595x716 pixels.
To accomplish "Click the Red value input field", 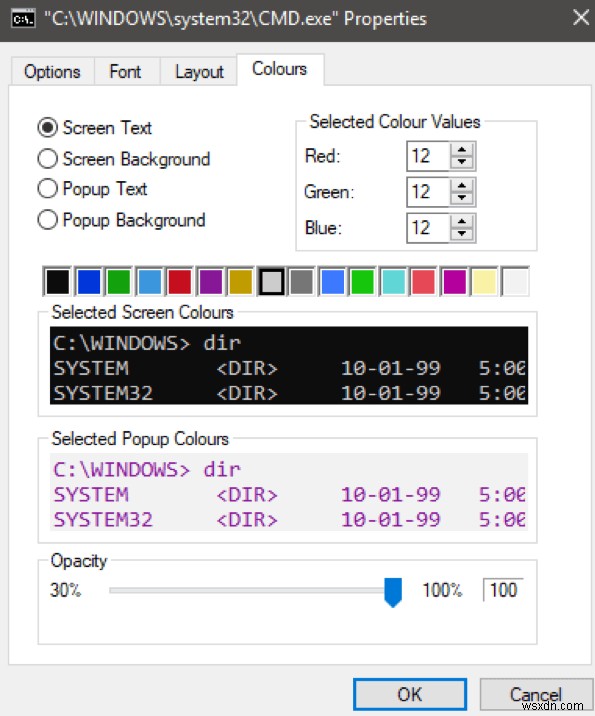I will point(428,156).
